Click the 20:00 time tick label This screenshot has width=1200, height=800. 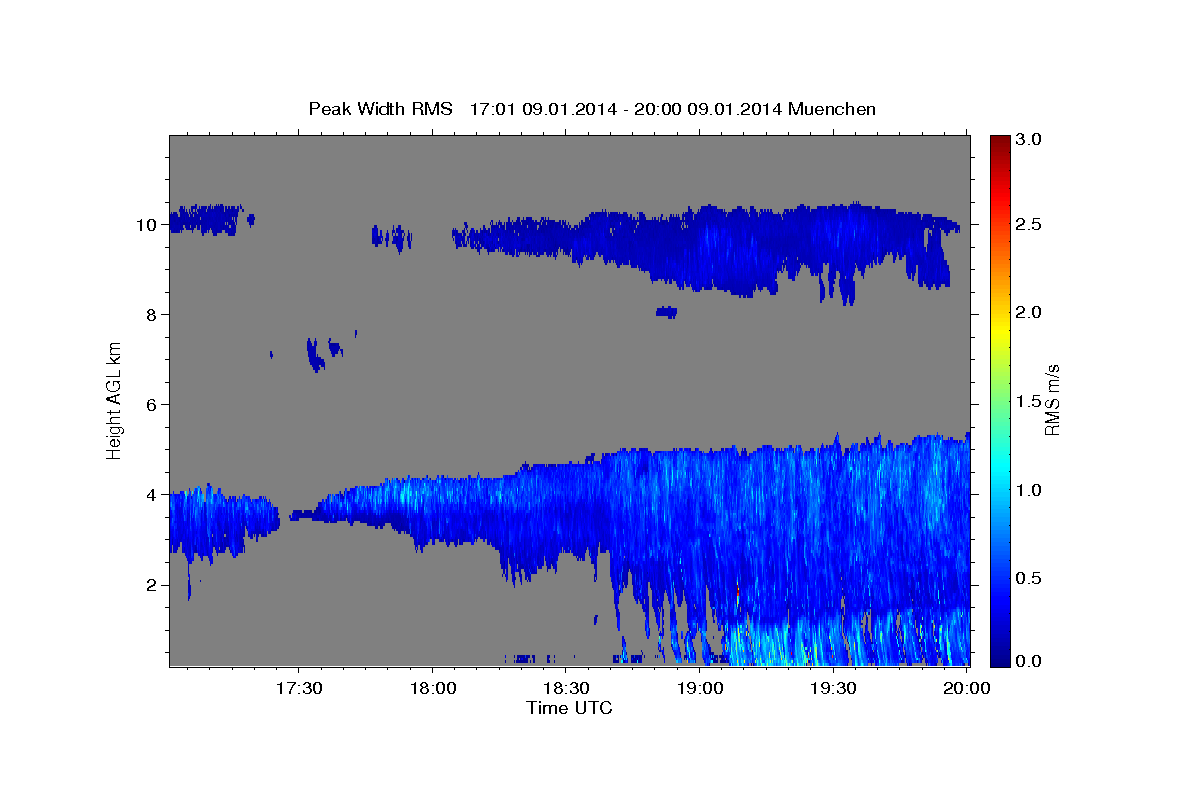pyautogui.click(x=966, y=688)
